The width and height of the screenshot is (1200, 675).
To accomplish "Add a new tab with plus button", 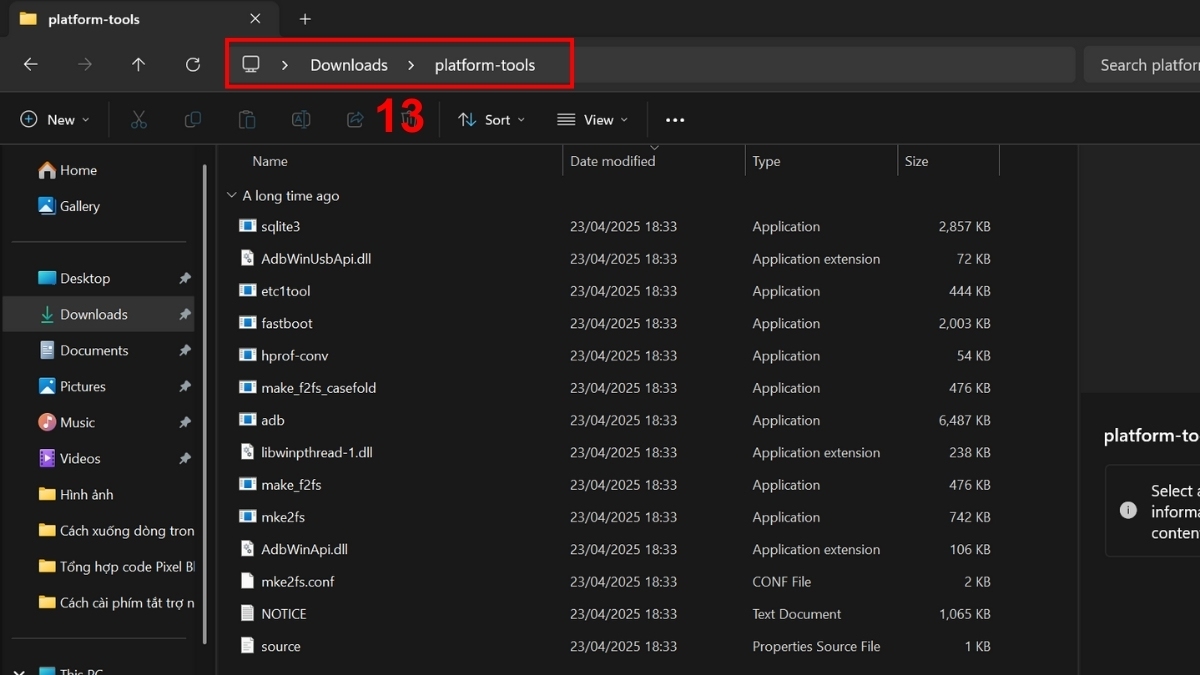I will (x=305, y=19).
